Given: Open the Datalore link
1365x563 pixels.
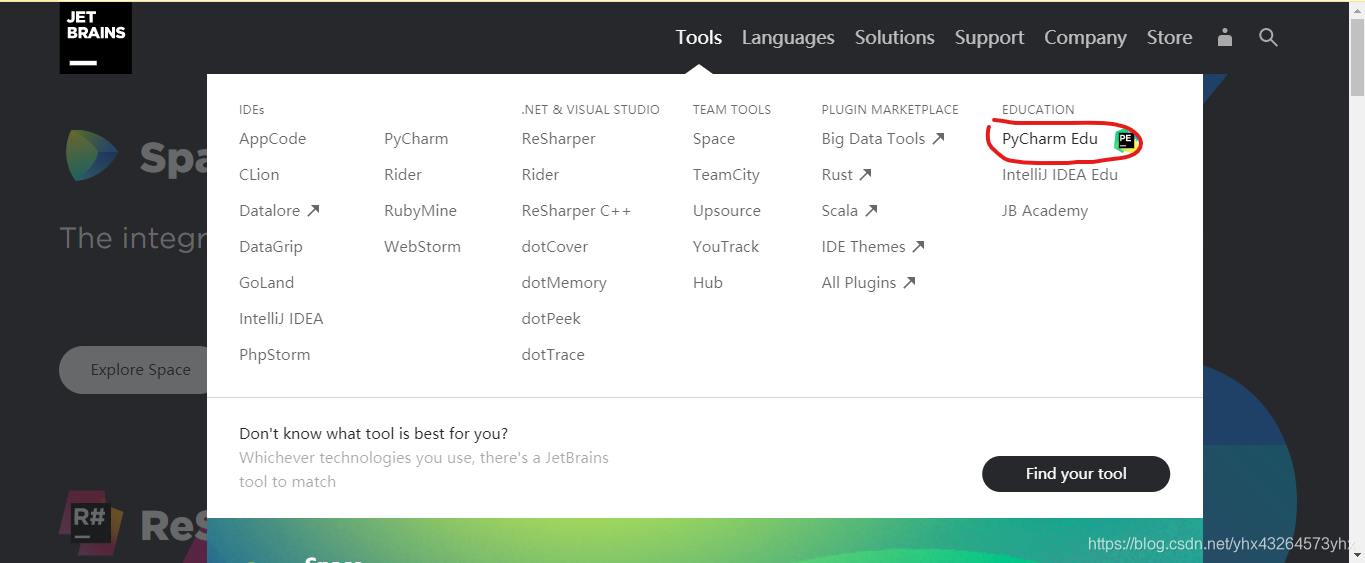Looking at the screenshot, I should click(270, 211).
